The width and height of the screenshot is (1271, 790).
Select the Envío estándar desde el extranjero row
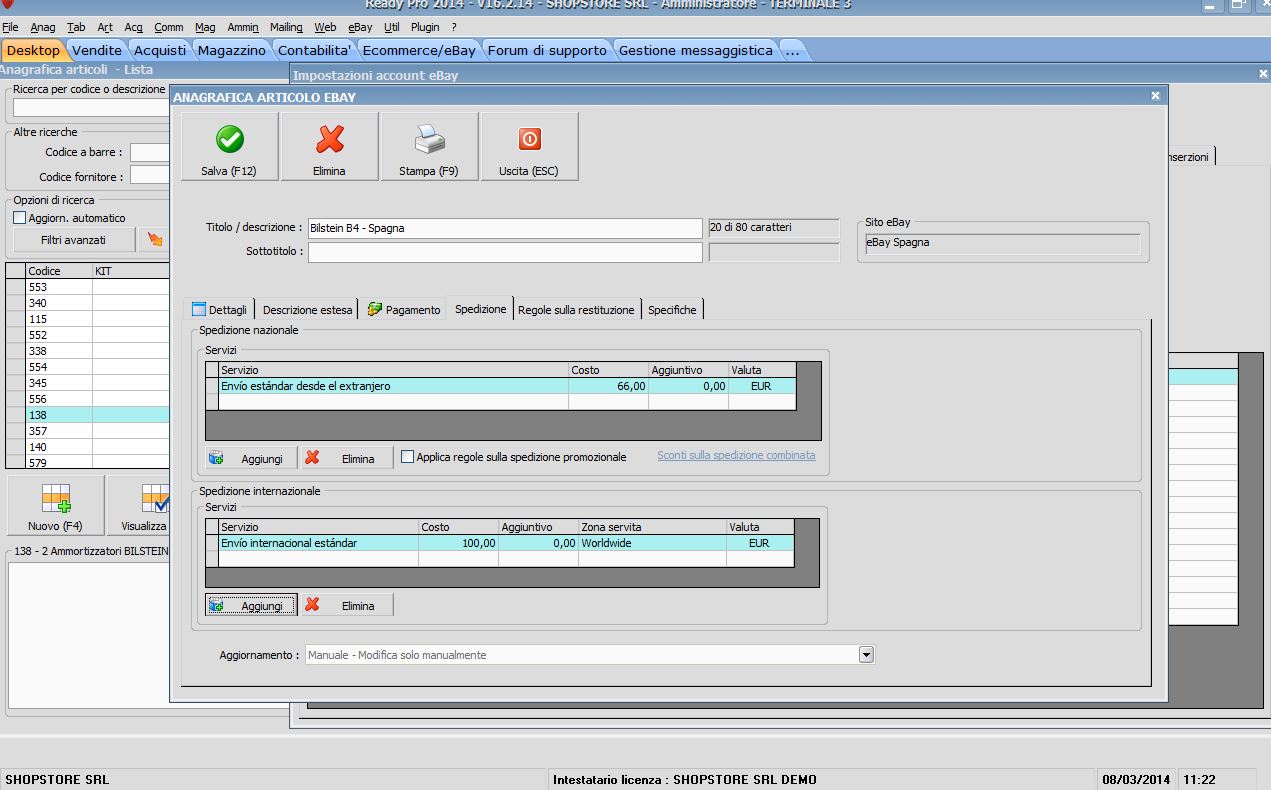point(508,386)
